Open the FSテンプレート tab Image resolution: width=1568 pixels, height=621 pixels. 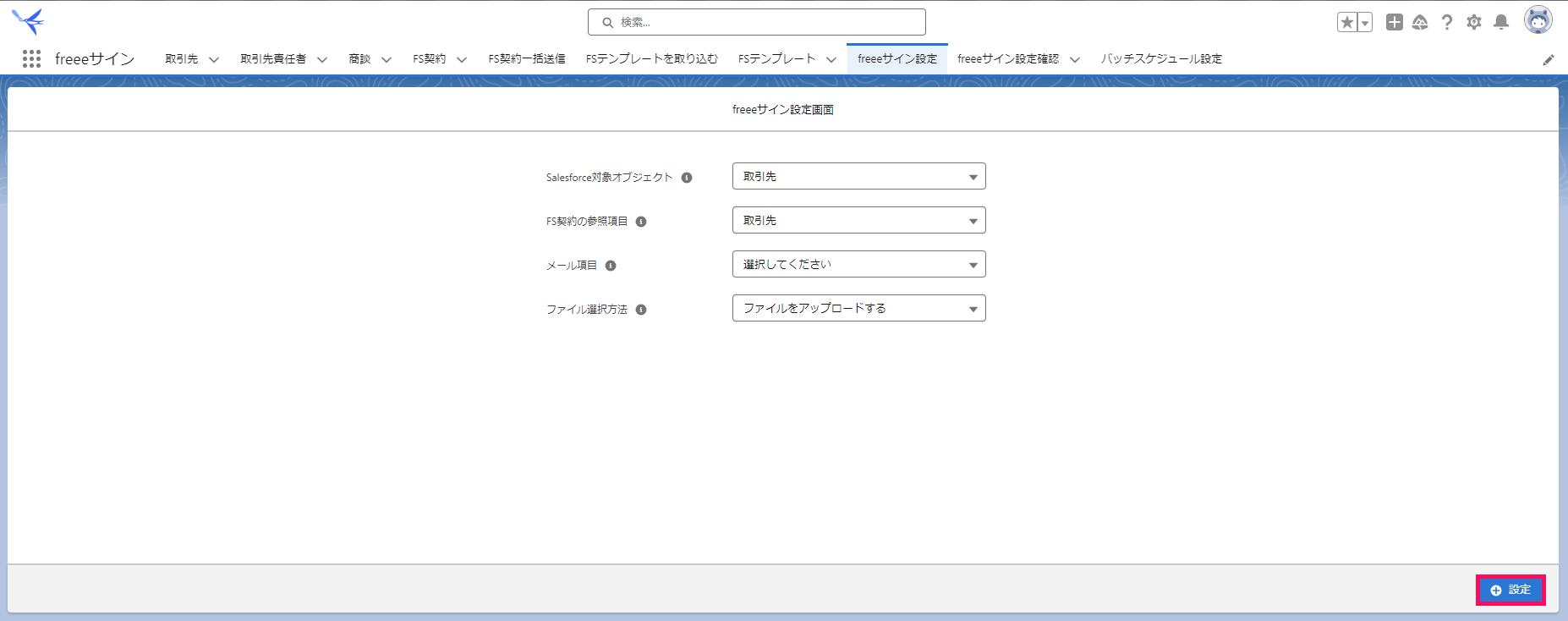click(776, 59)
